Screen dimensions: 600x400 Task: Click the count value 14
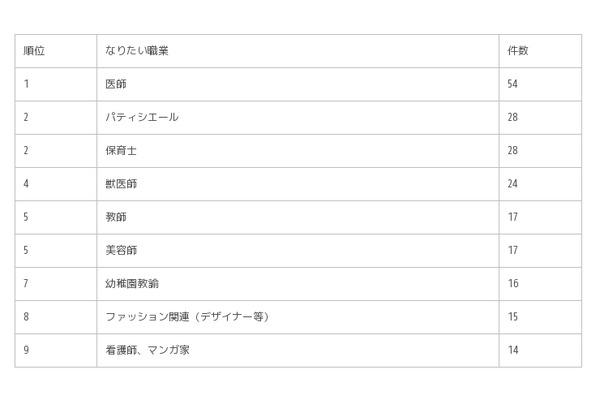(x=513, y=350)
